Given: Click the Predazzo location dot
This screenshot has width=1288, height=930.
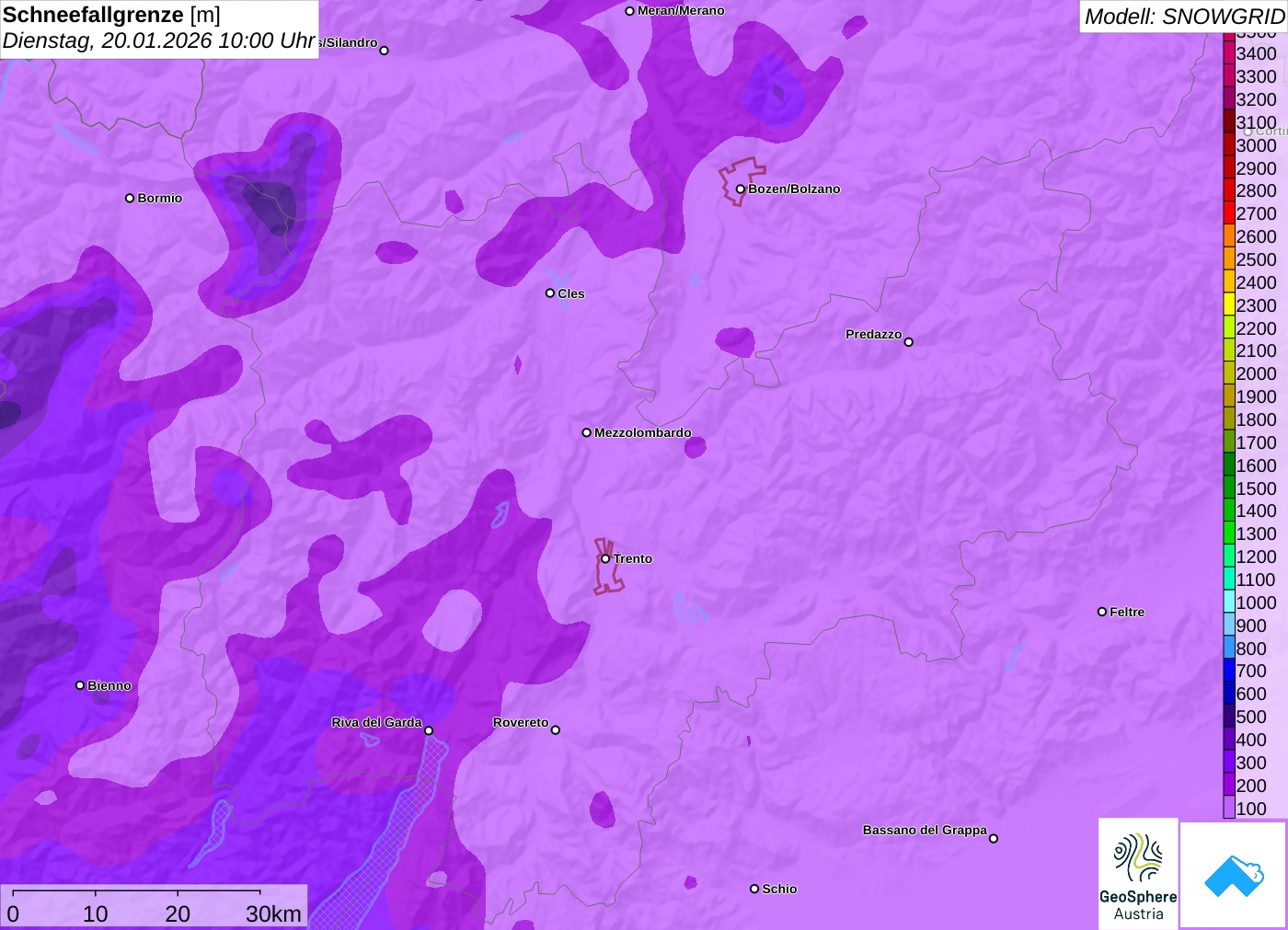Looking at the screenshot, I should [909, 342].
